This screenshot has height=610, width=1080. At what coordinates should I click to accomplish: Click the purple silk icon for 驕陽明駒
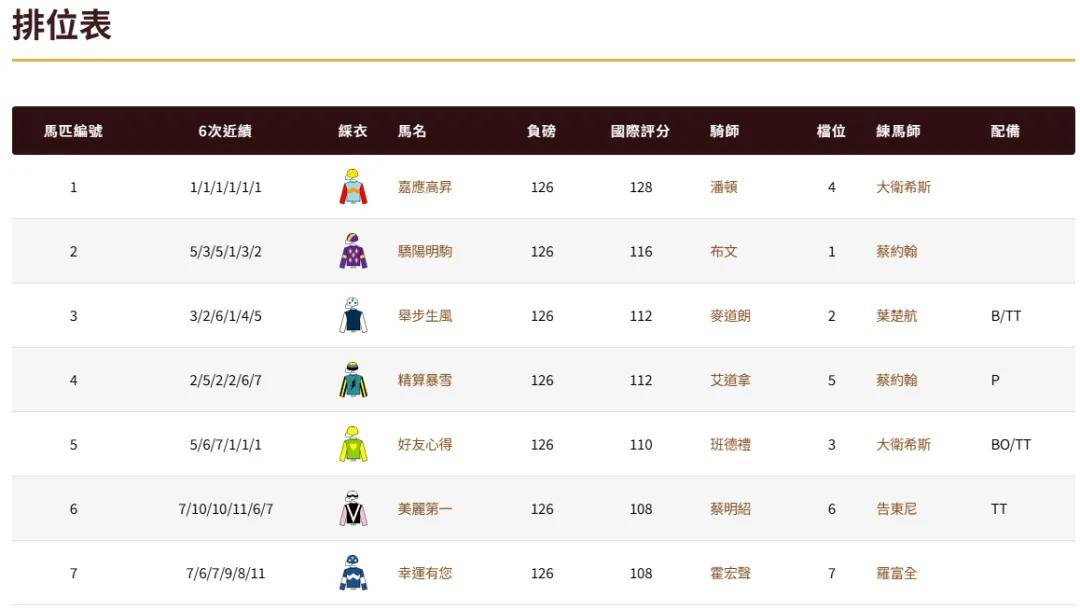coord(353,251)
